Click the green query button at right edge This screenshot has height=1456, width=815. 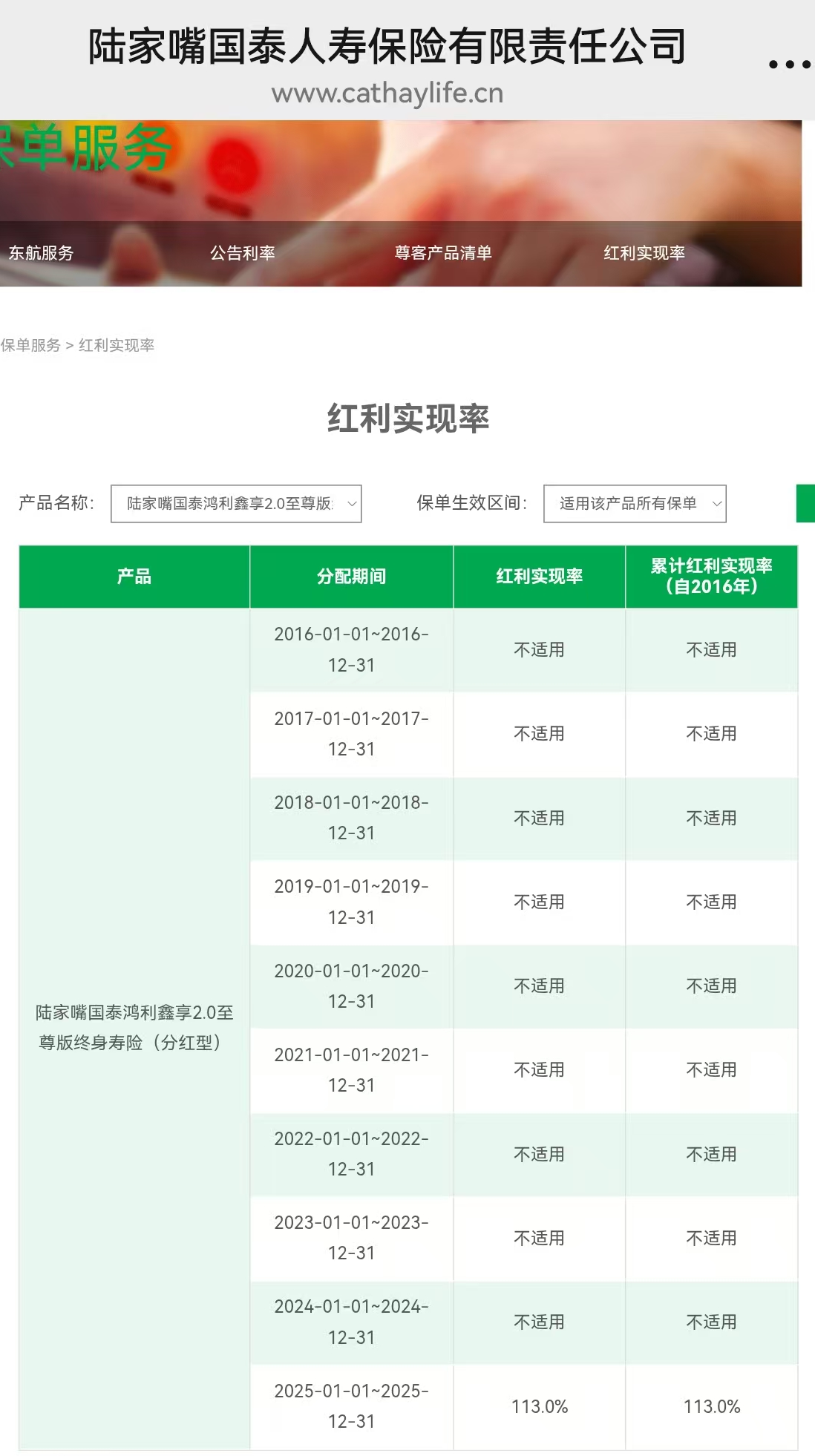click(805, 504)
